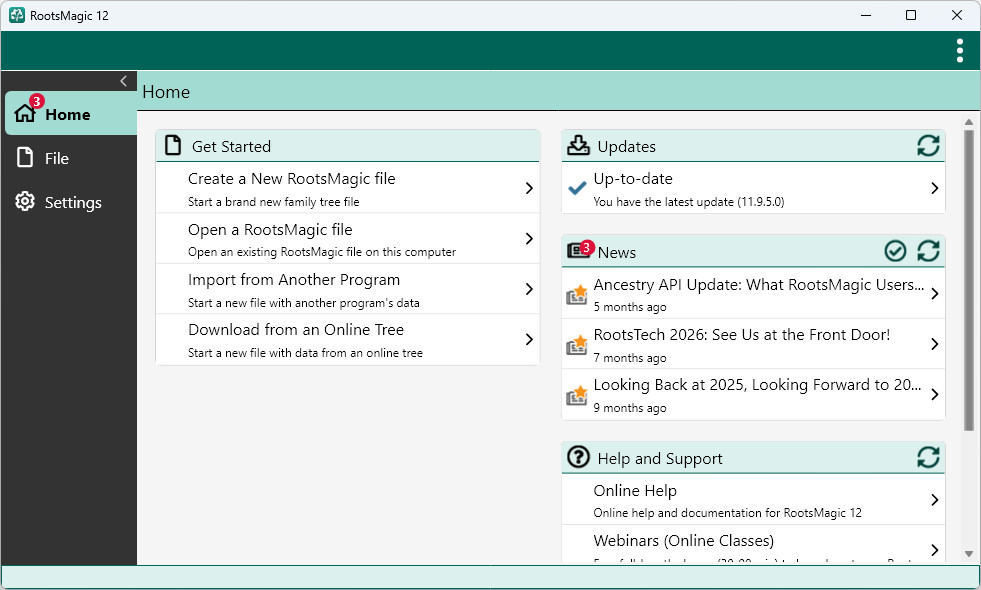The width and height of the screenshot is (981, 590).
Task: Open the Ancestry API Update news article
Action: click(753, 293)
